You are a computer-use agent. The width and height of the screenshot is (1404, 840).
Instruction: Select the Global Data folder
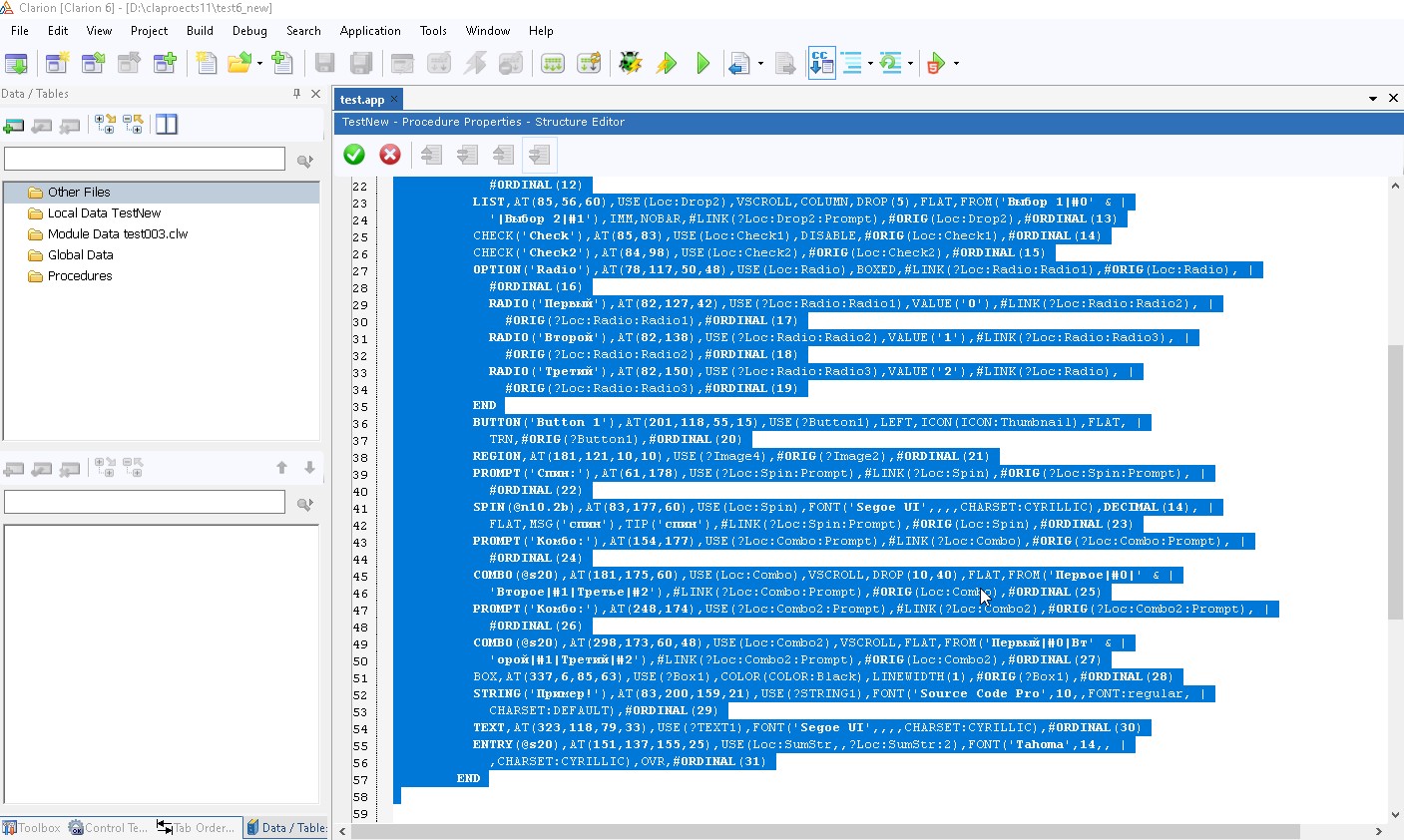[x=80, y=255]
